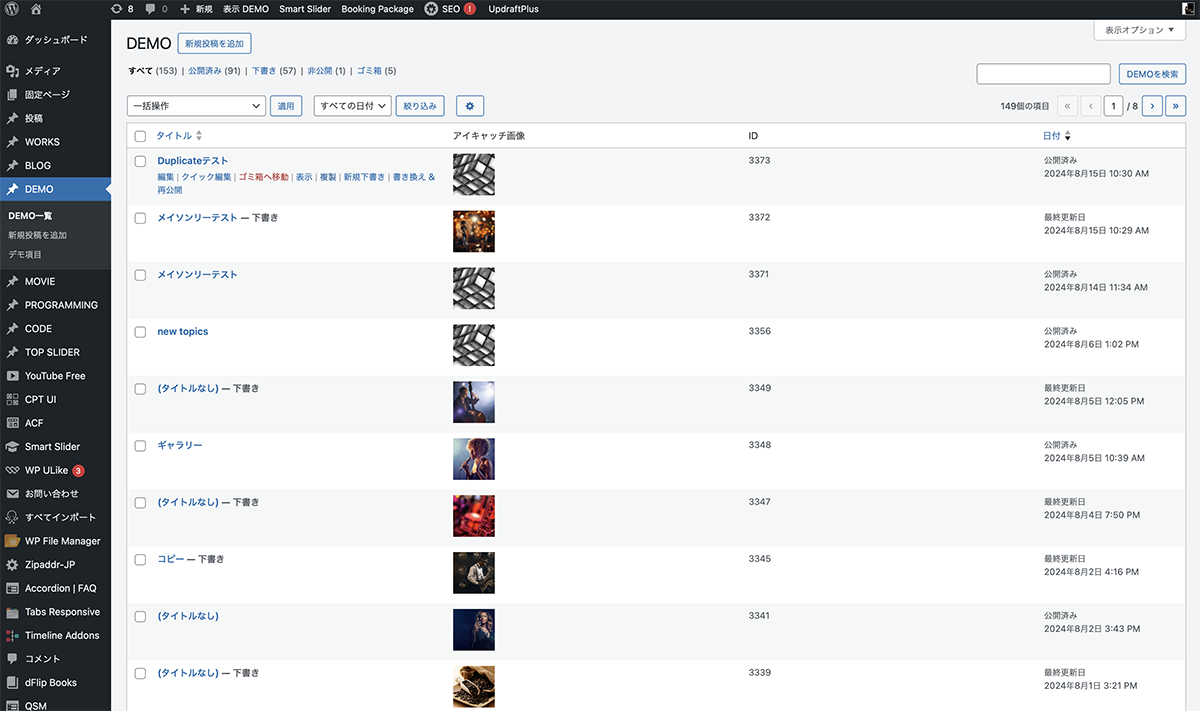
Task: Click the search input field
Action: click(1043, 74)
